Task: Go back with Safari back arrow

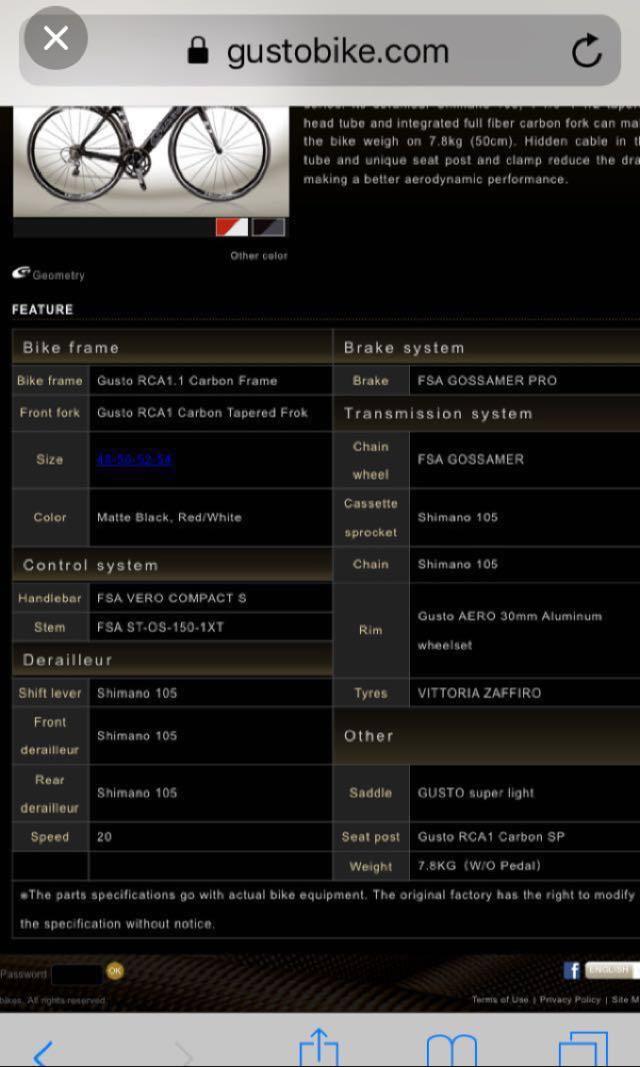Action: pyautogui.click(x=42, y=1051)
